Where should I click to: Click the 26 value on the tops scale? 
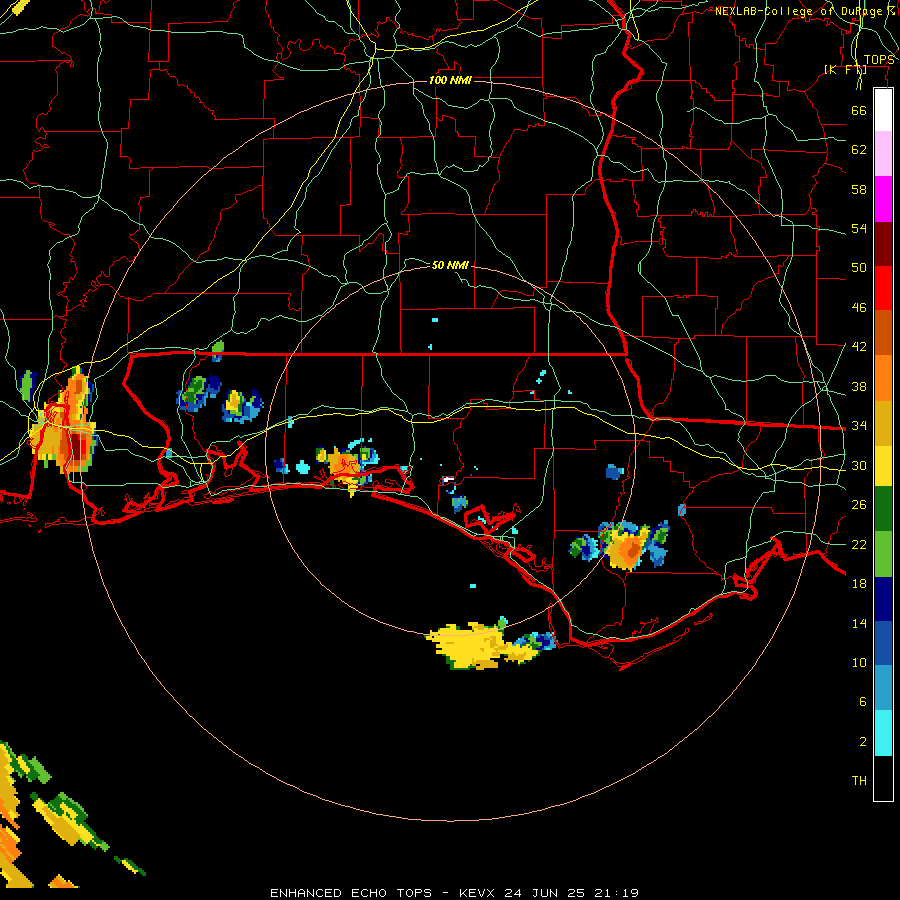click(859, 505)
